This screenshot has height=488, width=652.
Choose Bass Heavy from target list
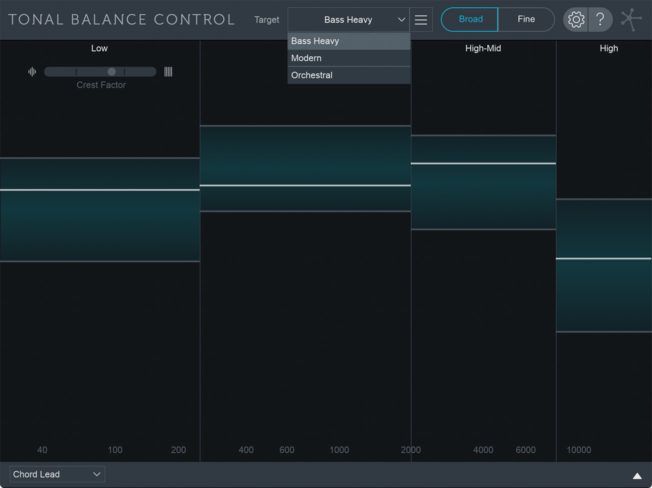(349, 41)
